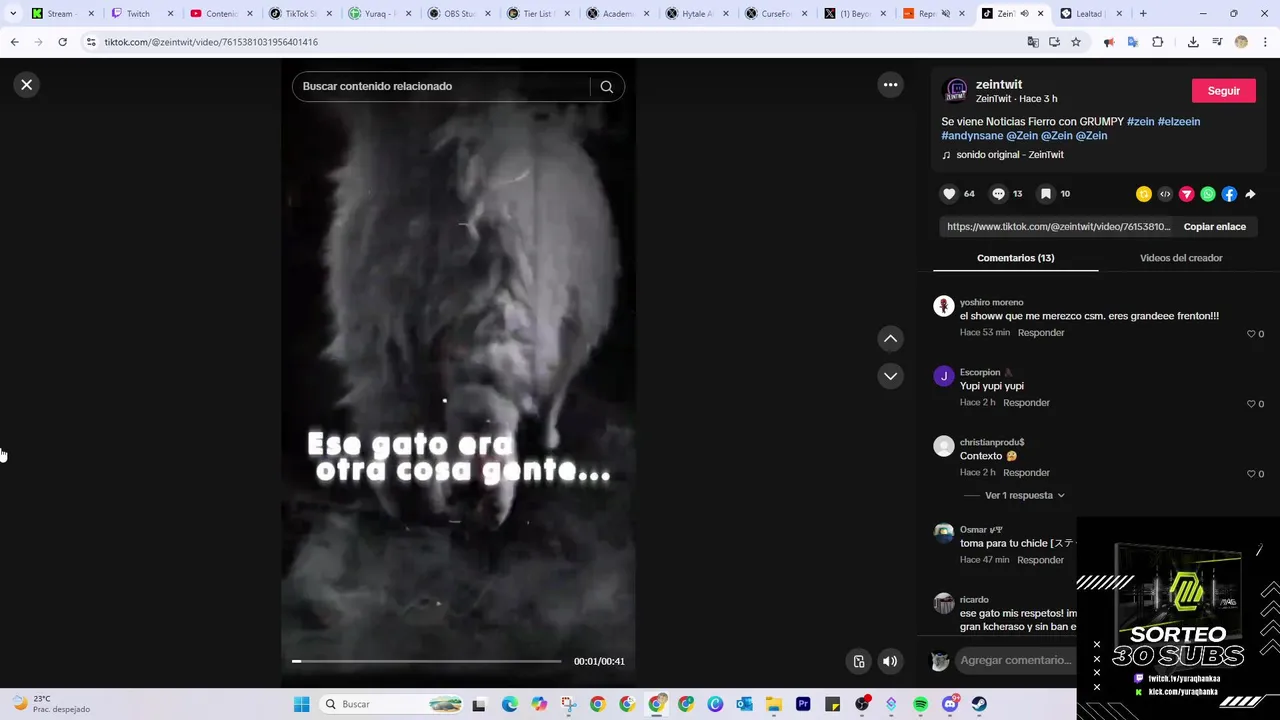Switch to 'Videos del creador' tab

click(x=1181, y=258)
